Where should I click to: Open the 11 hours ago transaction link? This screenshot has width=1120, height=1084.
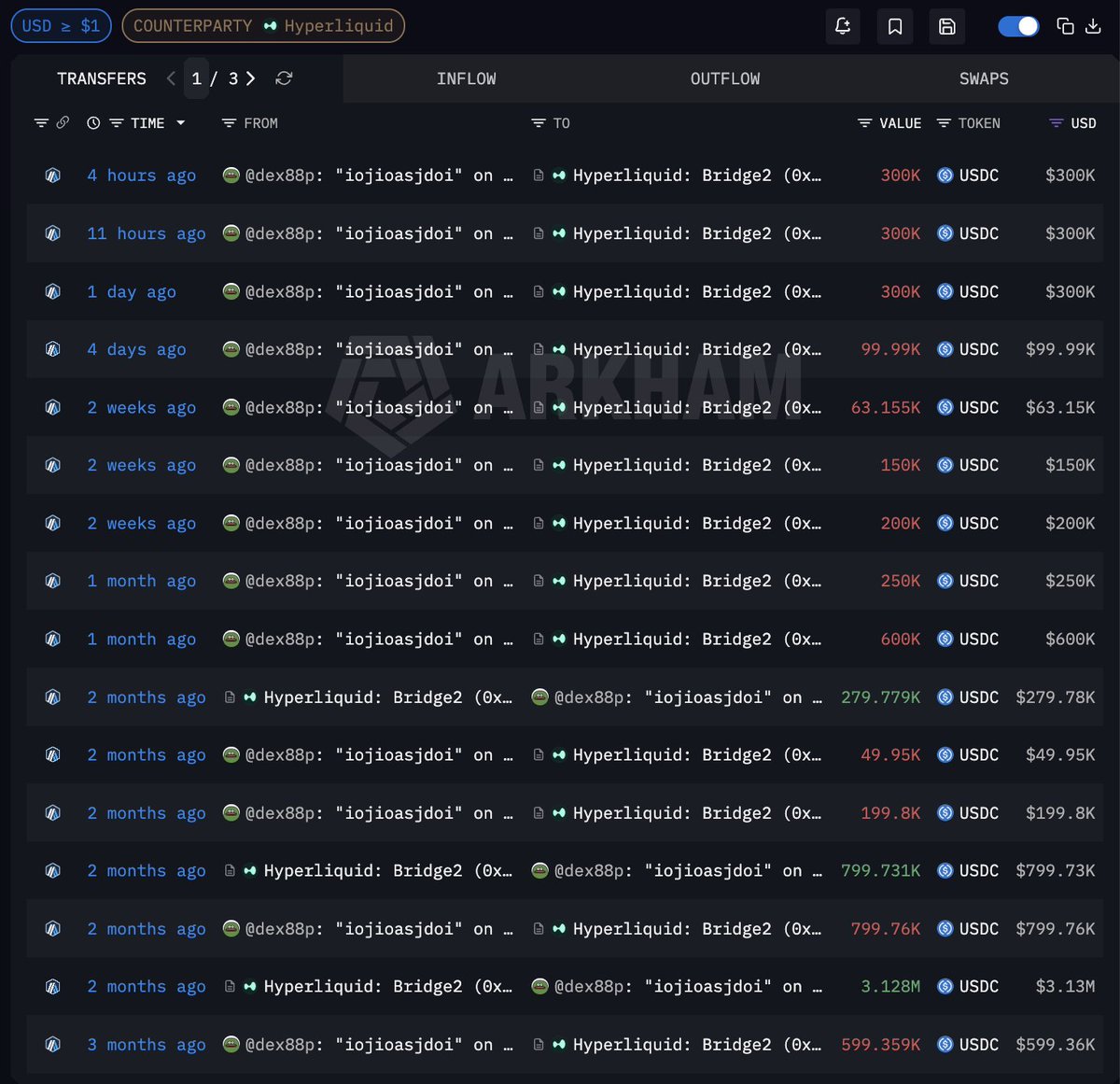[x=147, y=233]
